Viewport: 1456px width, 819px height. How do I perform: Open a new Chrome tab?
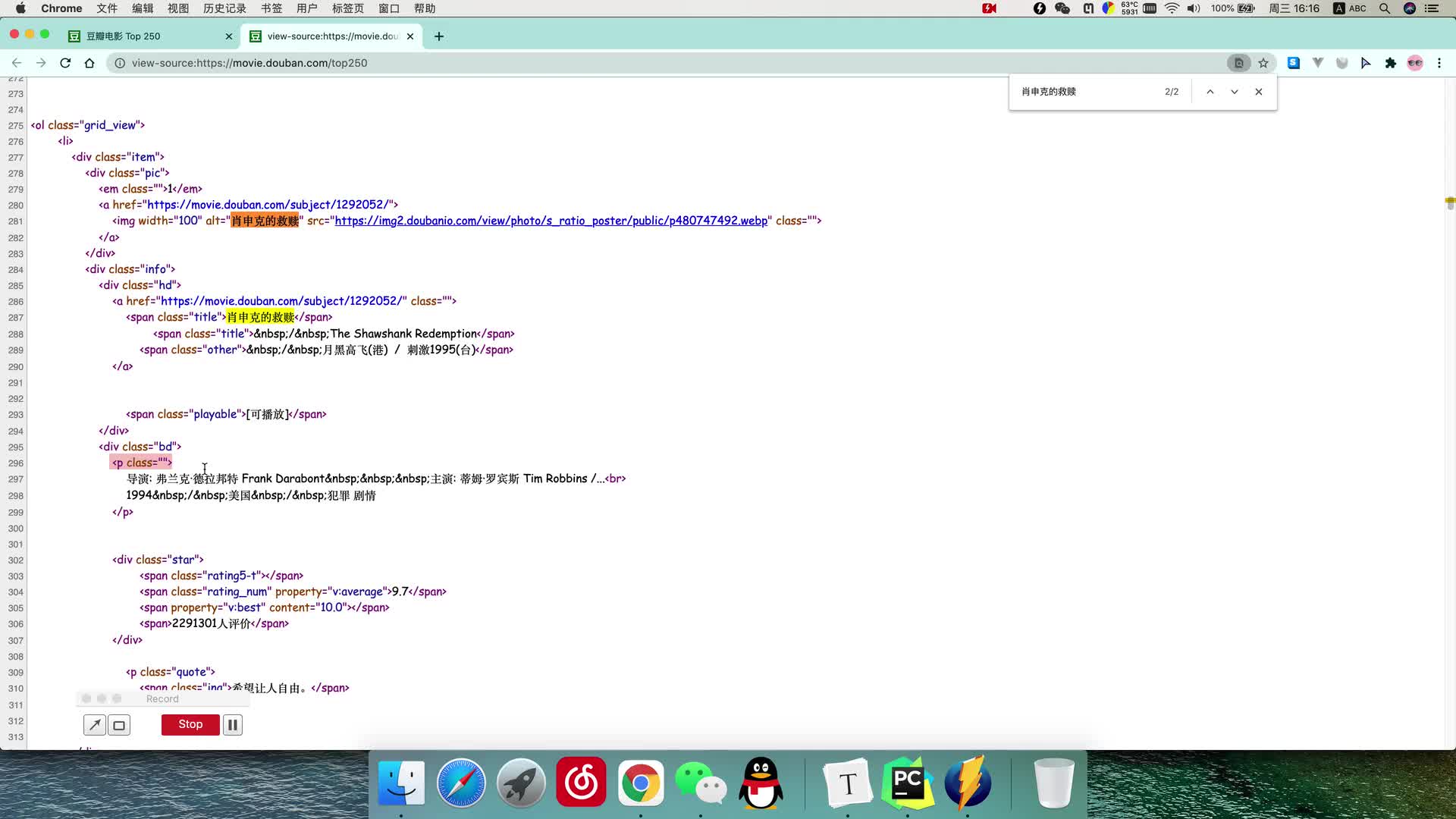click(439, 36)
